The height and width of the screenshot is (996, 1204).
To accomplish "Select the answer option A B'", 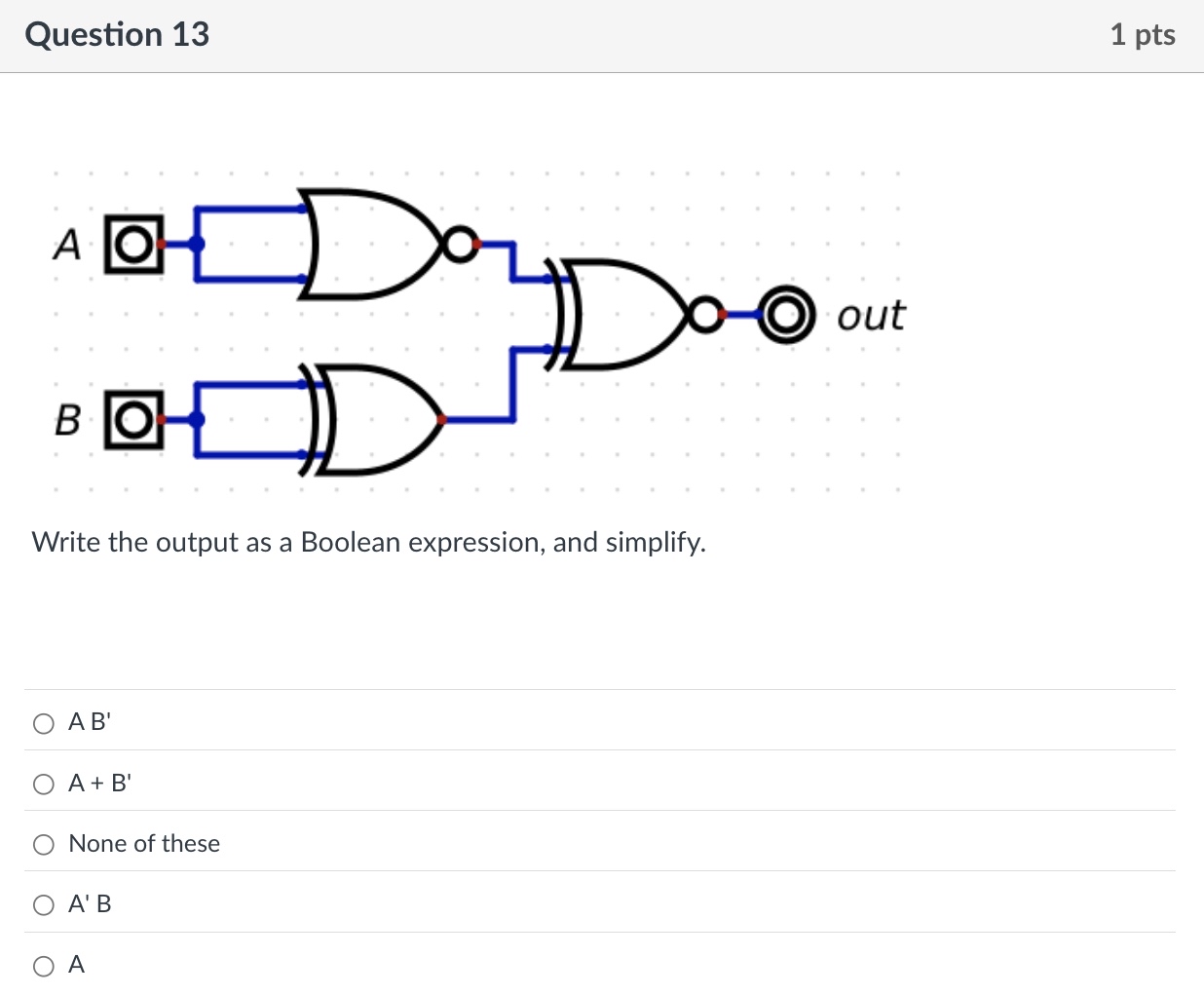I will tap(43, 723).
